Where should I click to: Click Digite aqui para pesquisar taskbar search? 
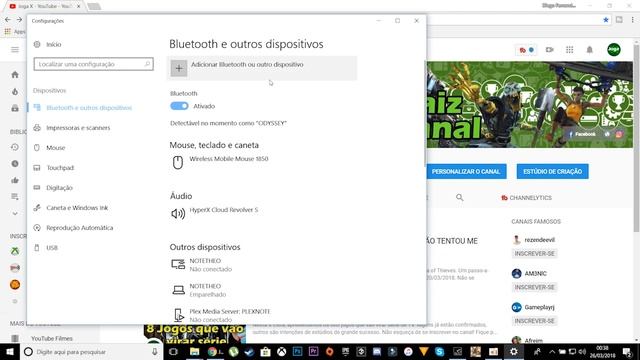91,352
